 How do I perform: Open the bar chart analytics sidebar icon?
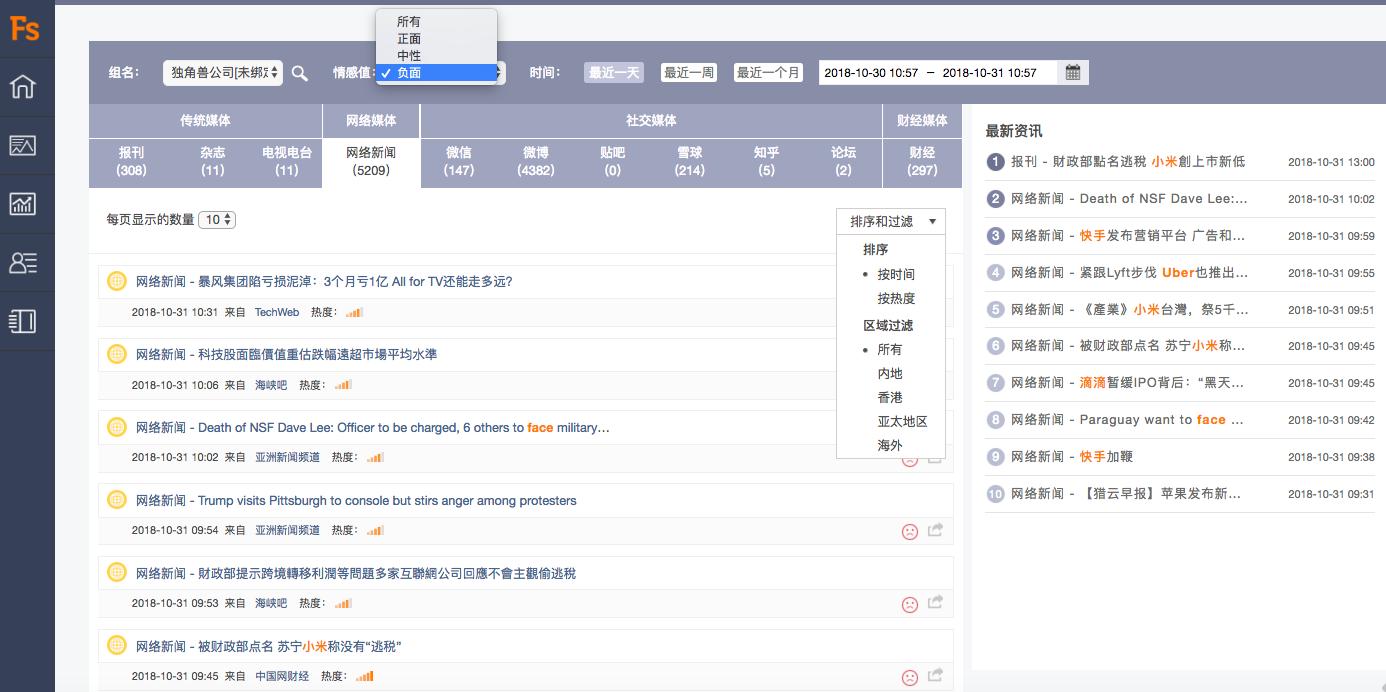coord(23,204)
